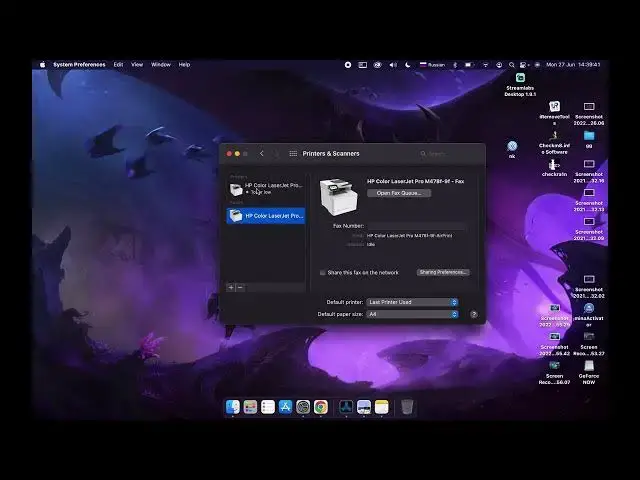This screenshot has width=640, height=480.
Task: Open Control Center in menu bar
Action: point(524,65)
